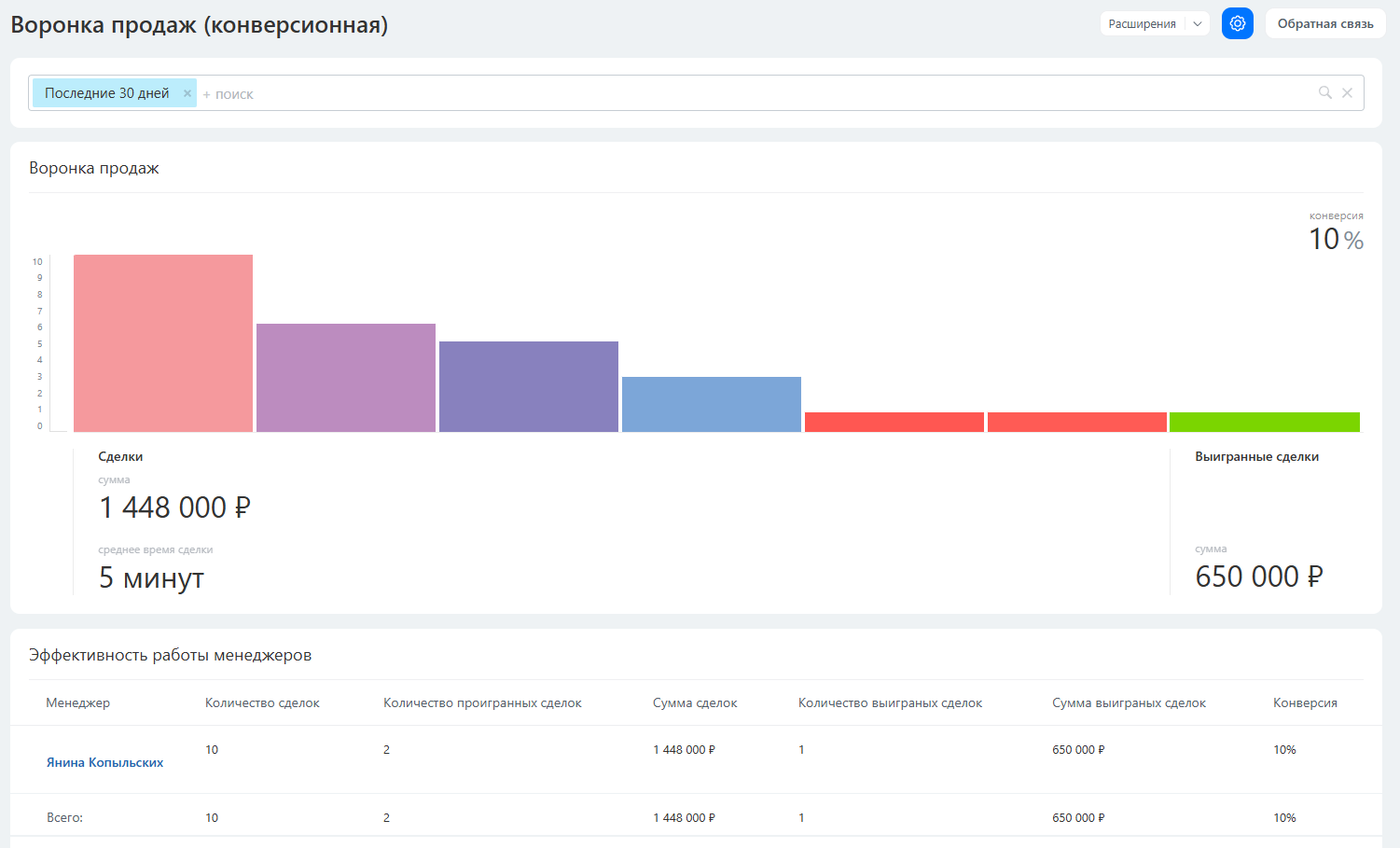1400x848 pixels.
Task: Click the Сумма выиграных сделок column header
Action: click(x=1129, y=702)
